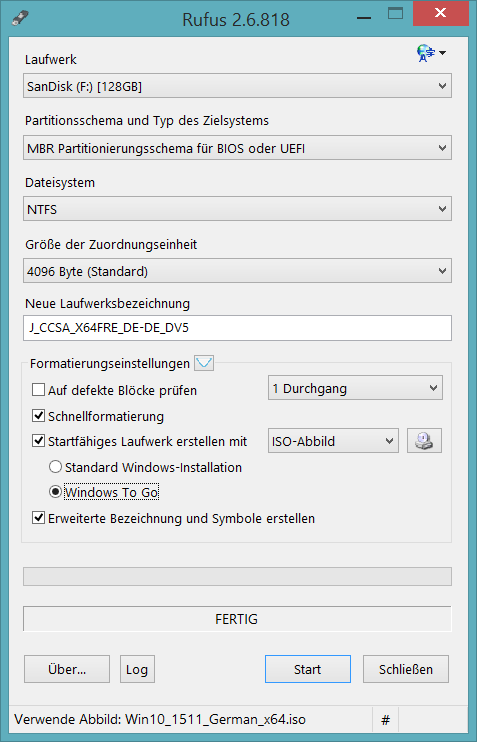Image resolution: width=477 pixels, height=742 pixels.
Task: Enable Auf defekte Blöcke prüfen checkbox
Action: click(x=38, y=390)
